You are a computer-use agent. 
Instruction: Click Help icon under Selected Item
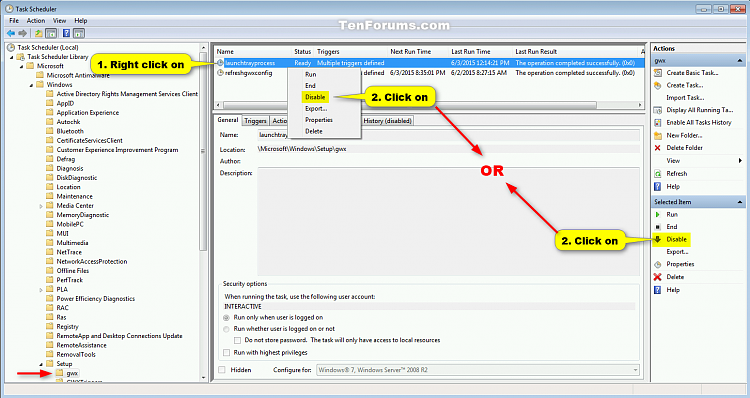(658, 290)
